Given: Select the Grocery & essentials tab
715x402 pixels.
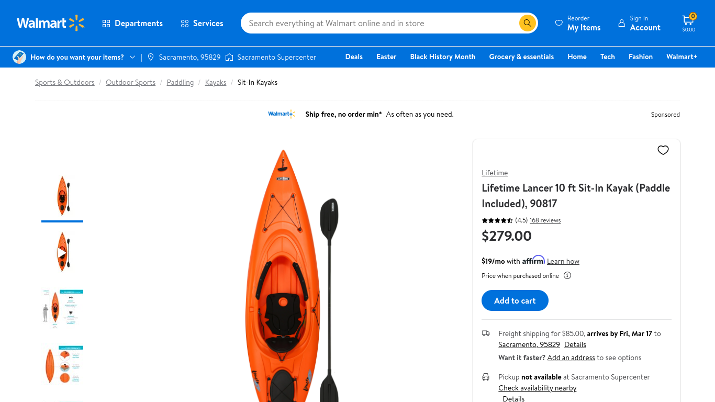Looking at the screenshot, I should (521, 57).
